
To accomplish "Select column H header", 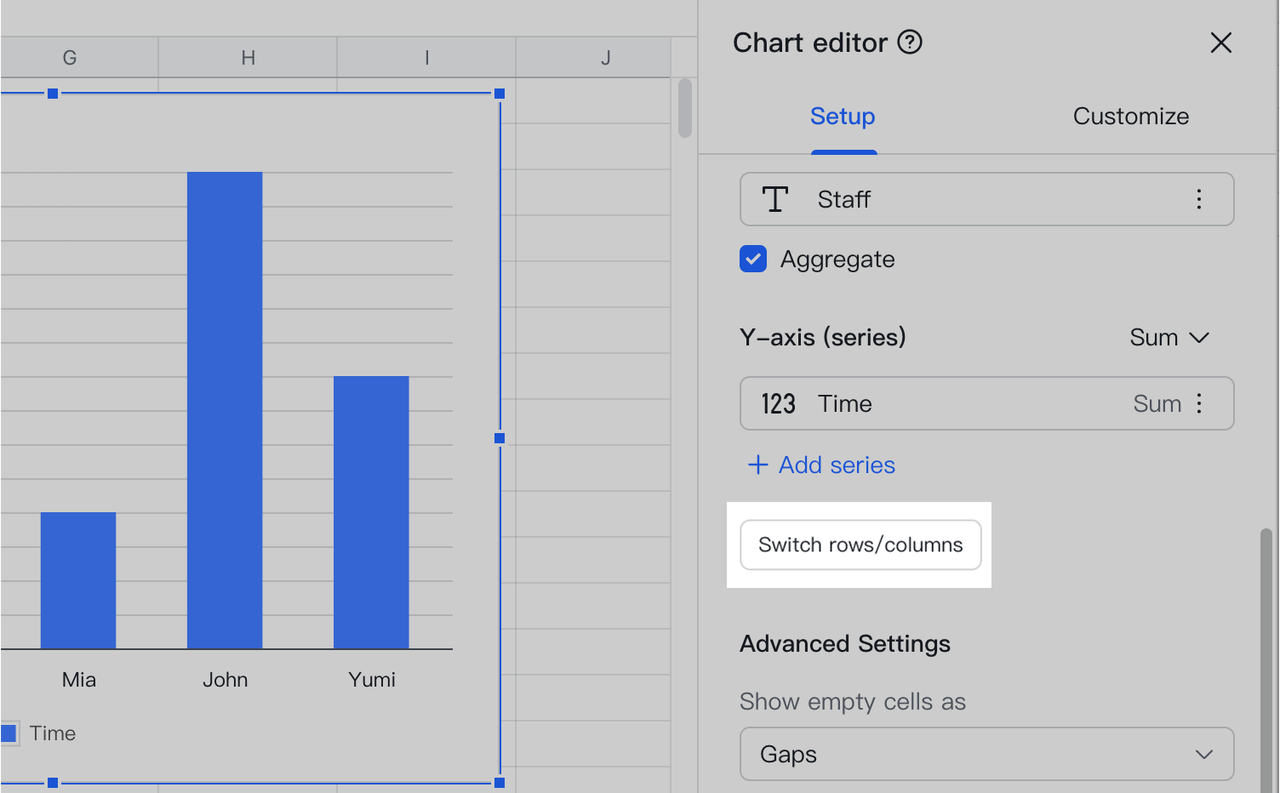I will pyautogui.click(x=248, y=58).
